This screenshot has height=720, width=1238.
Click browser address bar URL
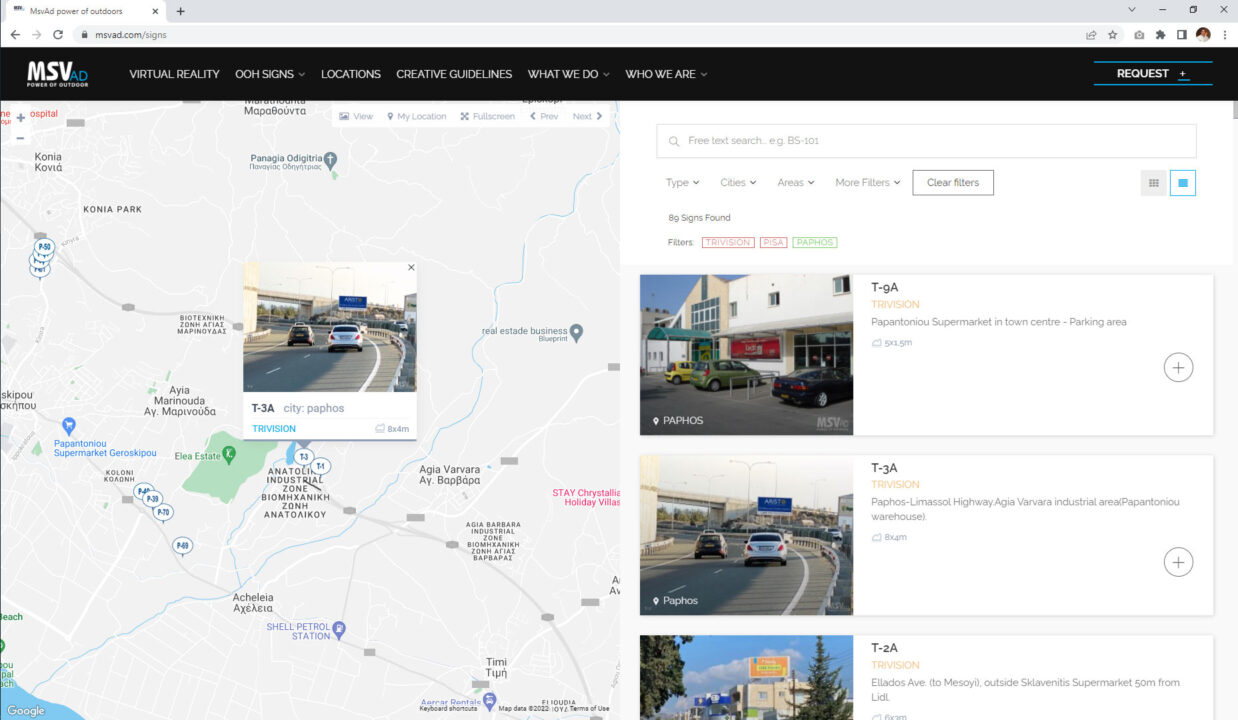point(132,34)
